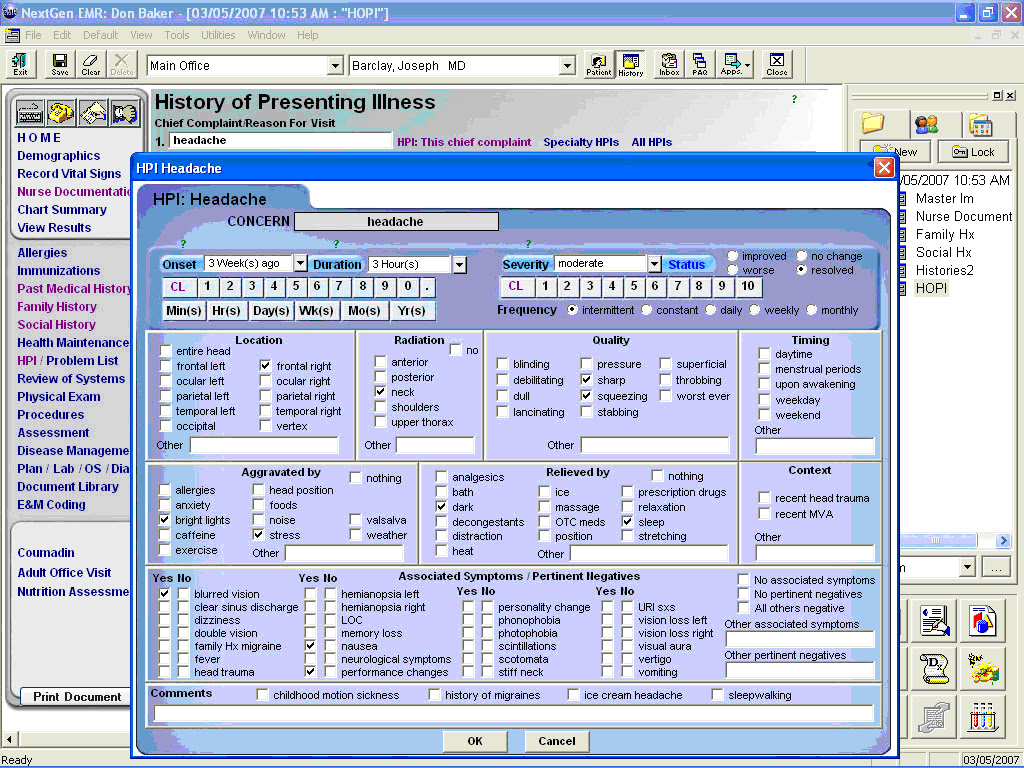Expand the Barclay, Joseph MD provider dropdown

tap(567, 65)
